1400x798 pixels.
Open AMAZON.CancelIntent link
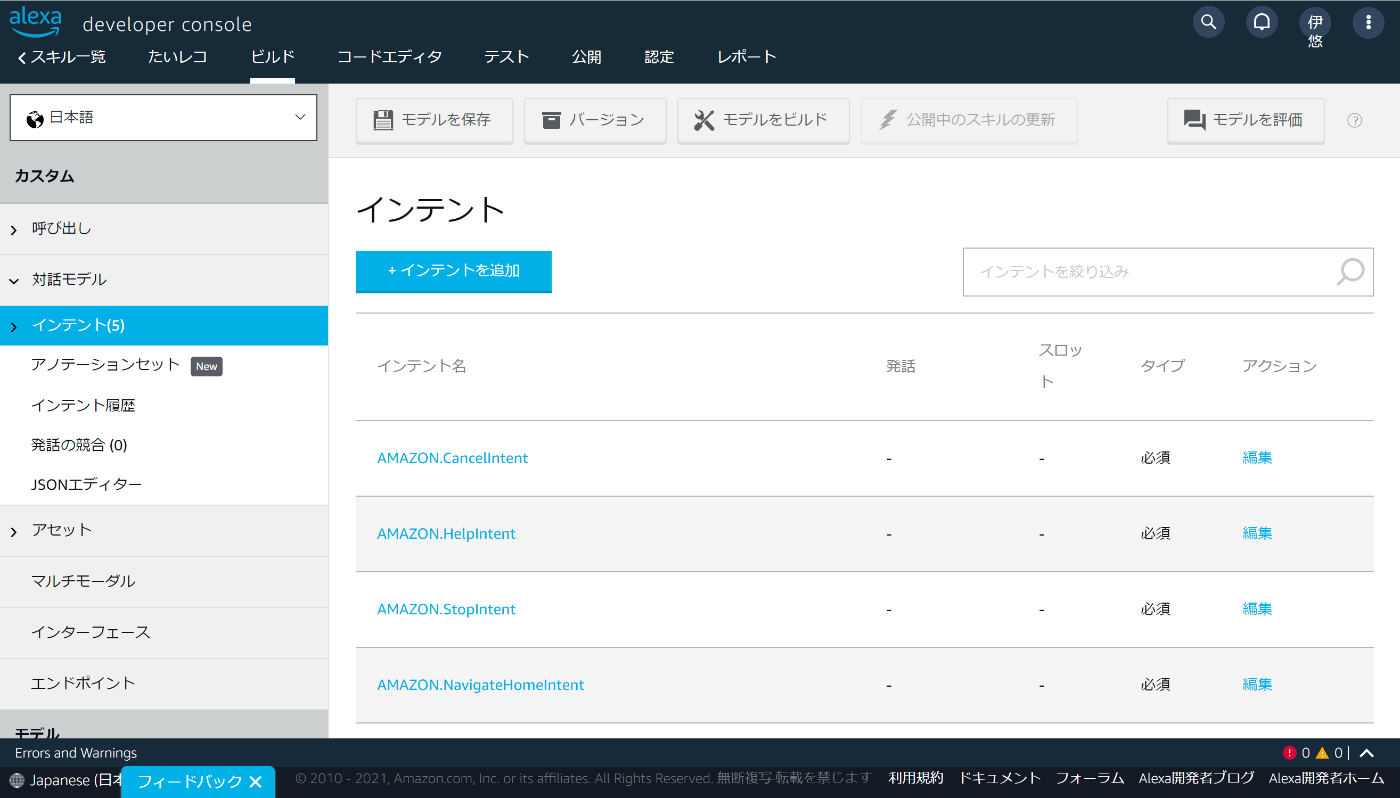pyautogui.click(x=452, y=458)
